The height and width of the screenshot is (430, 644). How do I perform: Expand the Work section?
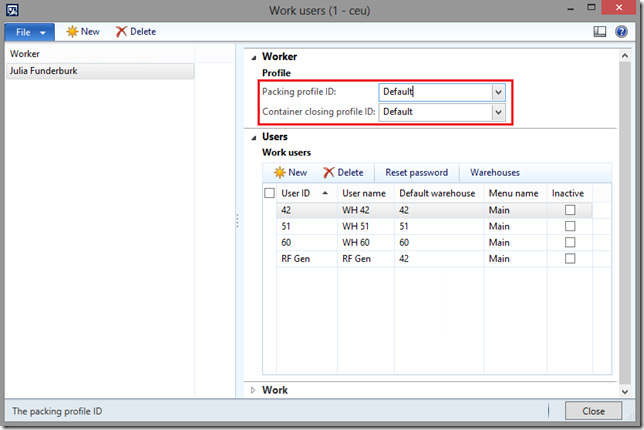[x=252, y=390]
